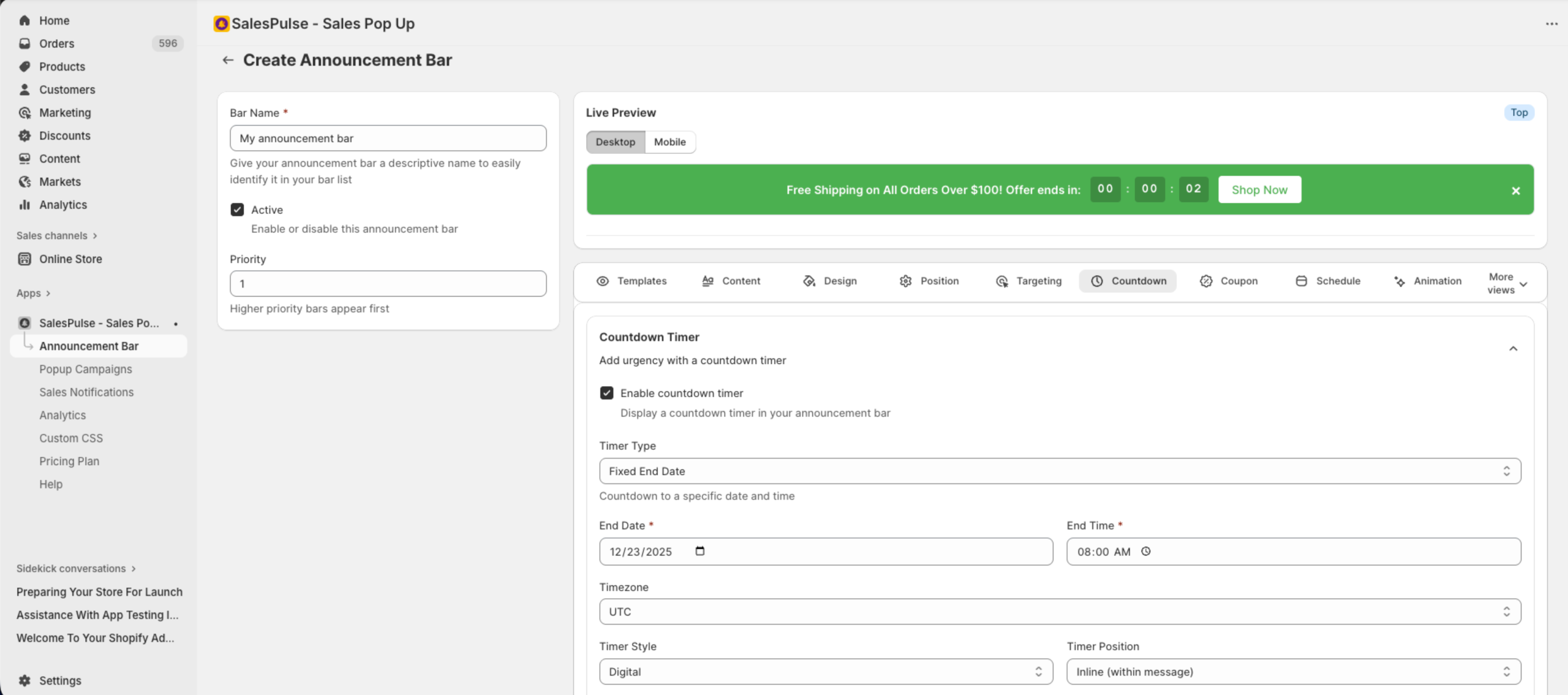
Task: Click inside the Bar Name input field
Action: [x=388, y=138]
